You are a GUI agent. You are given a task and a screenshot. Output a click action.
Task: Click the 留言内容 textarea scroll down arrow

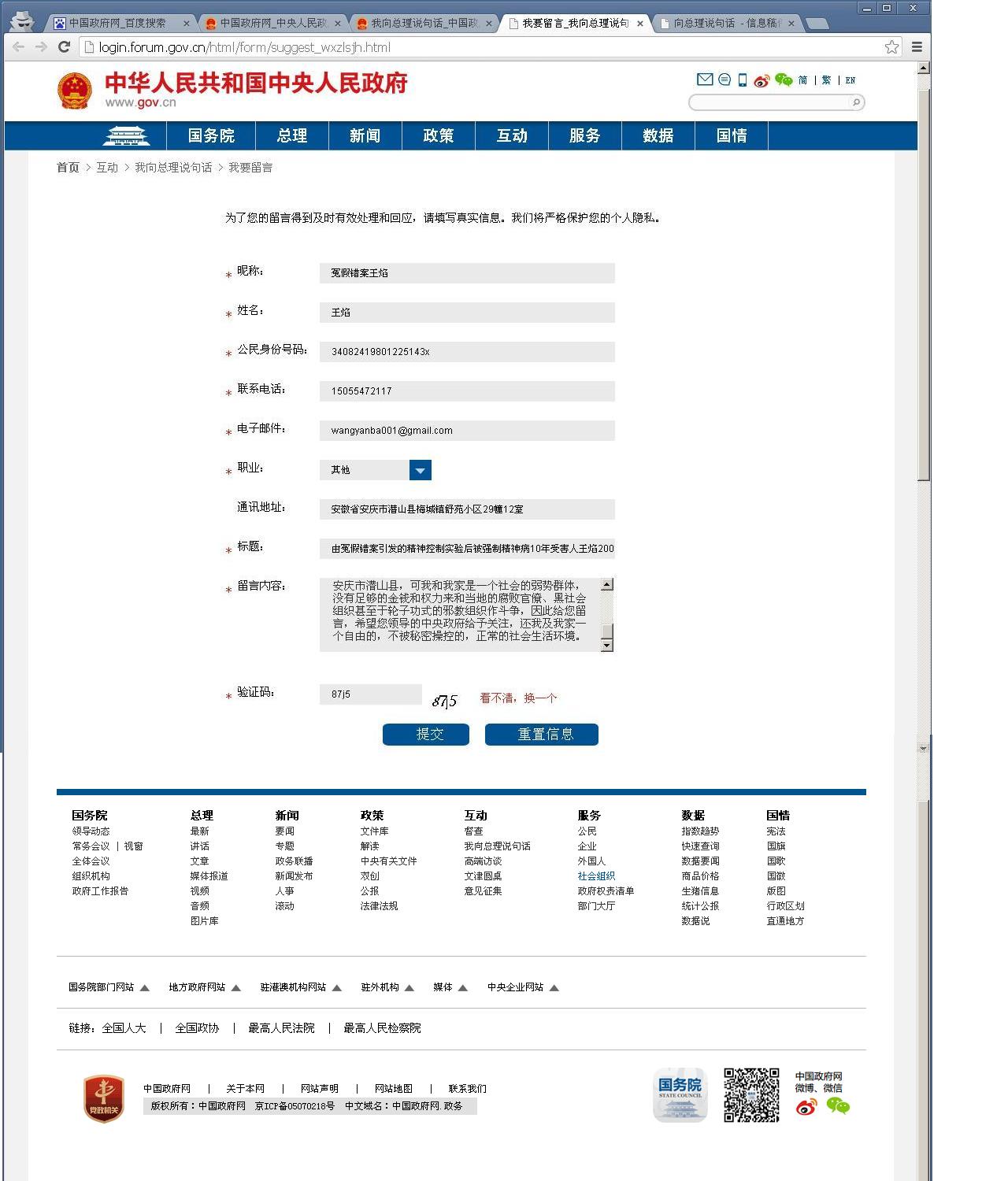pyautogui.click(x=606, y=646)
